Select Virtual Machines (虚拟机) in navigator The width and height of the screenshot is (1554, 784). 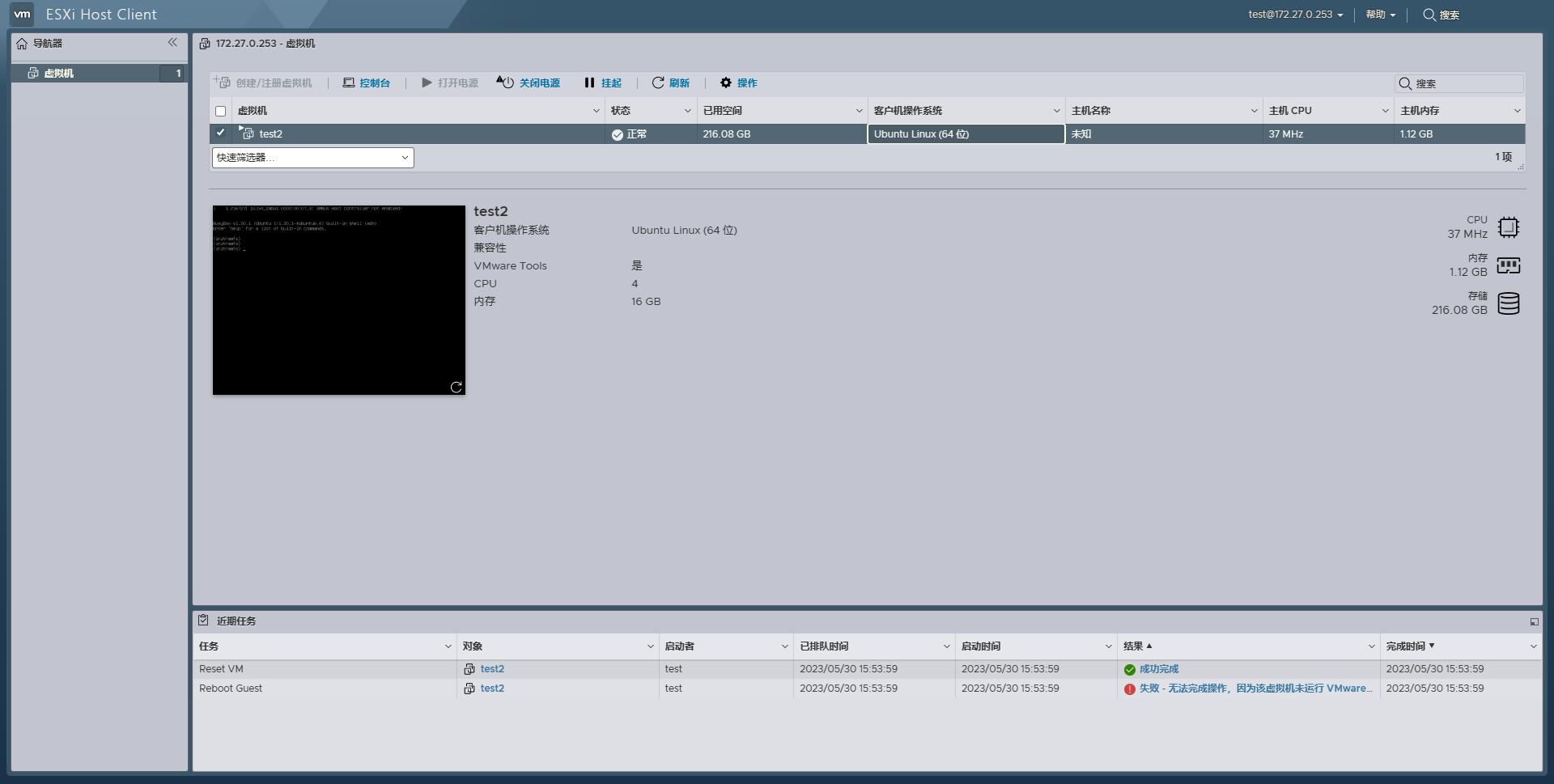click(58, 73)
